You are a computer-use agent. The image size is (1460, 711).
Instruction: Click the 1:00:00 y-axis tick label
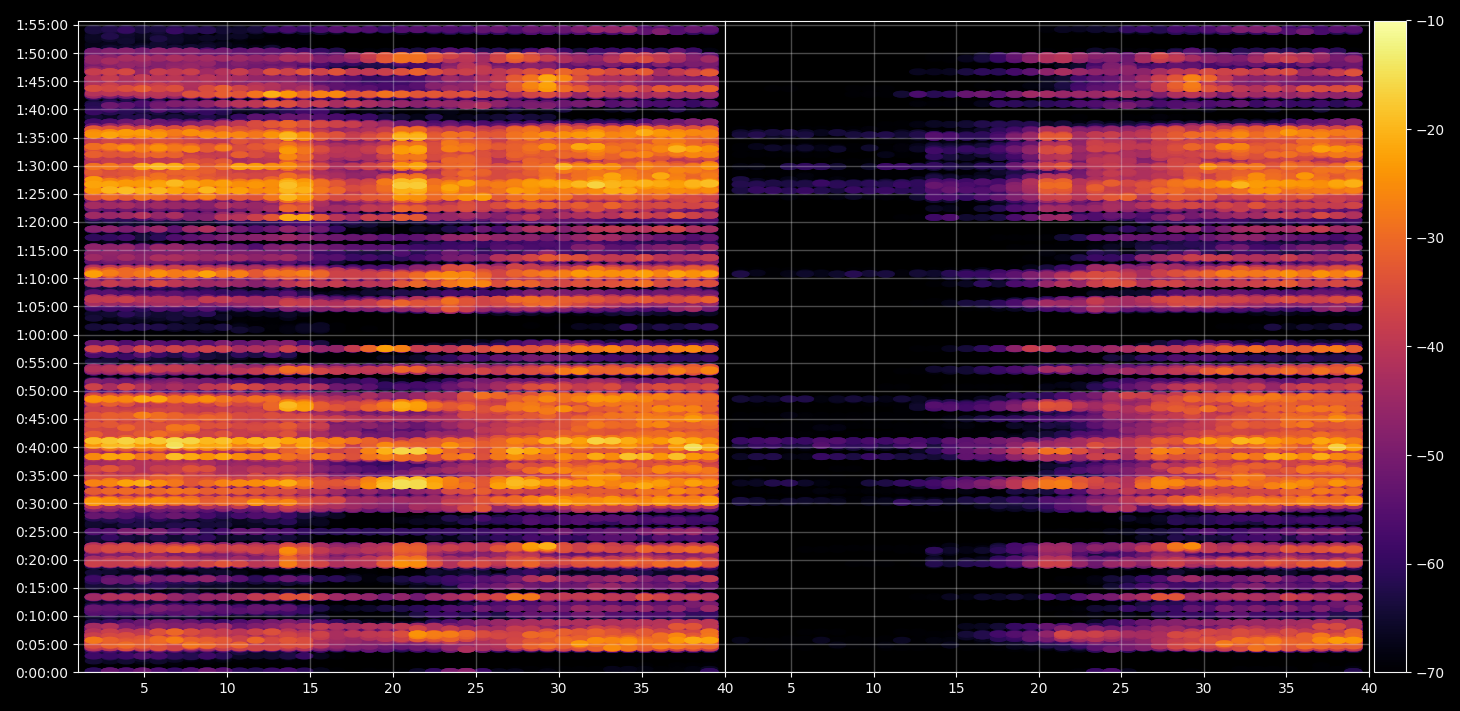tap(42, 335)
